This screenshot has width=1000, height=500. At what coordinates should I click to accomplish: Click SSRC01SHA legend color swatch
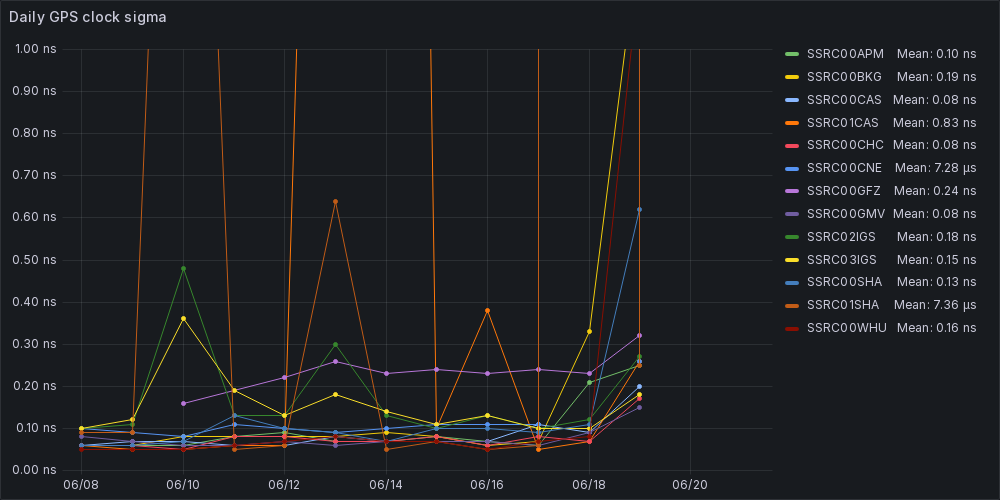click(792, 305)
